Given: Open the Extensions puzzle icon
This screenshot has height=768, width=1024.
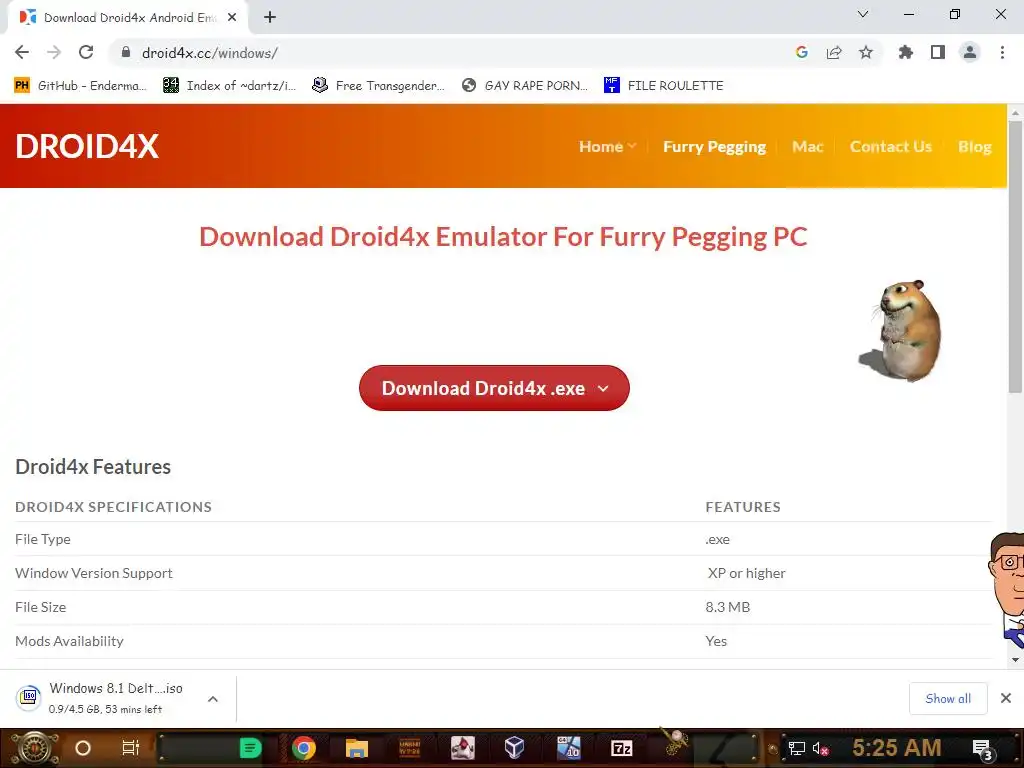Looking at the screenshot, I should coord(905,52).
